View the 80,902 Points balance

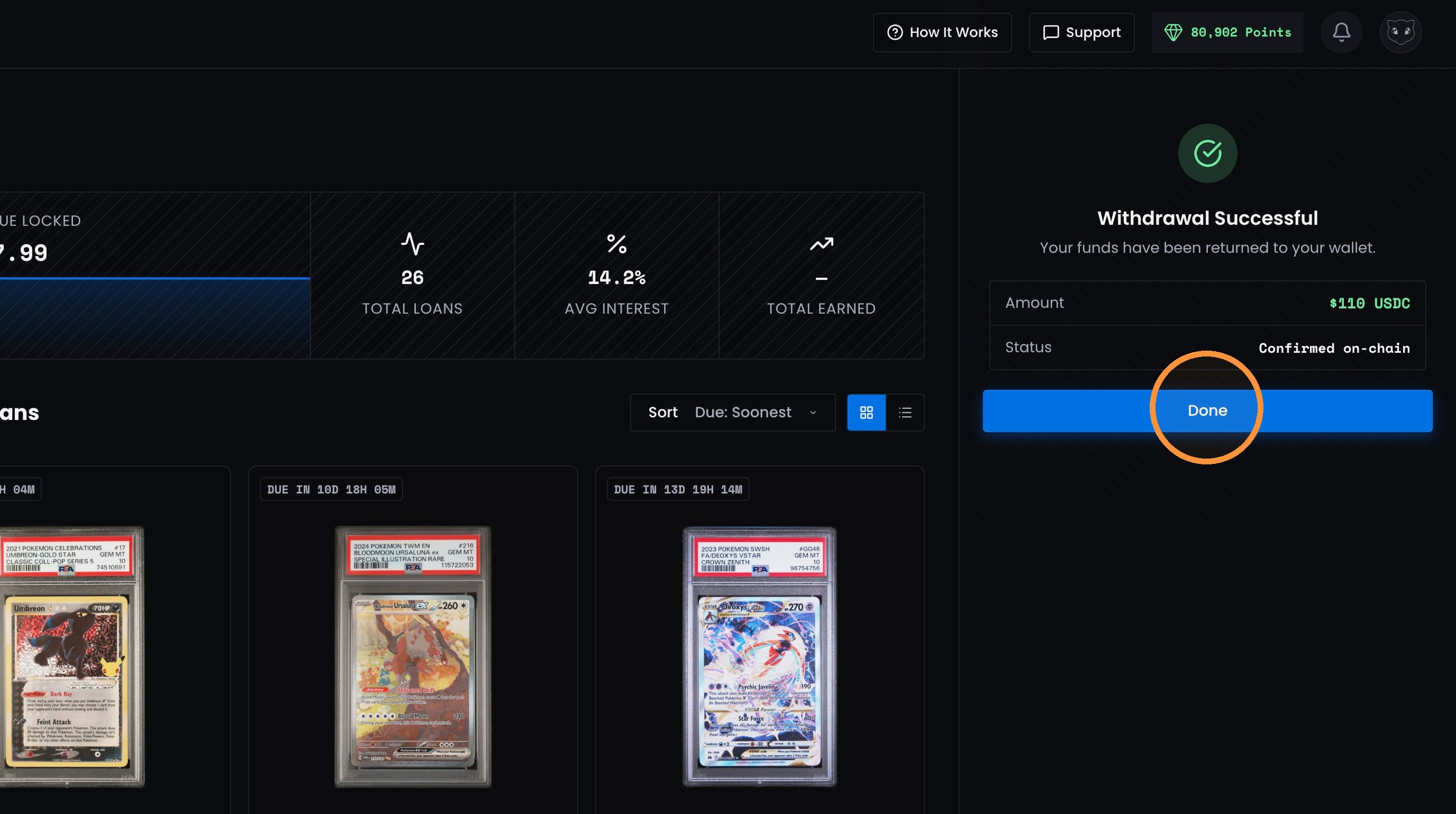pyautogui.click(x=1227, y=33)
